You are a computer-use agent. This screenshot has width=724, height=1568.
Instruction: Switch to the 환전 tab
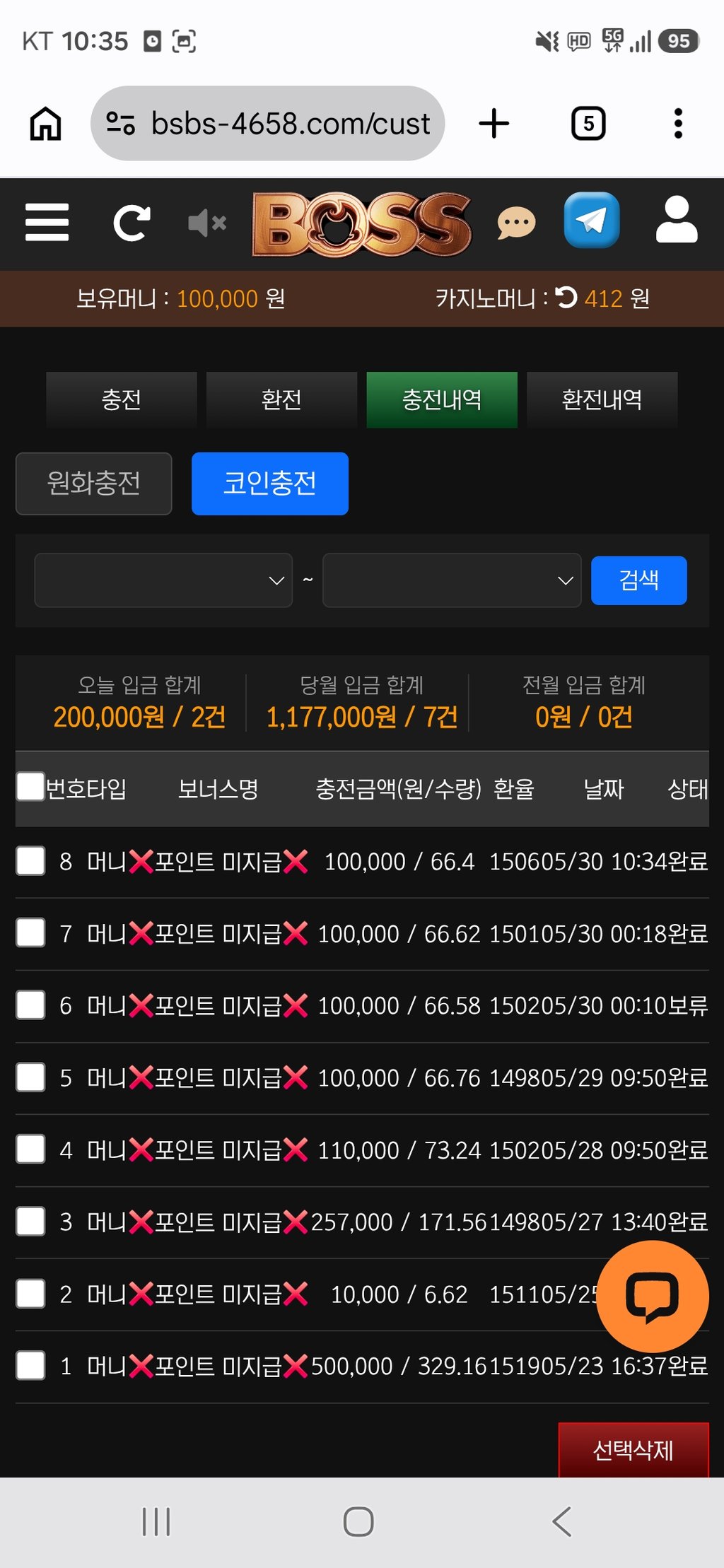281,399
